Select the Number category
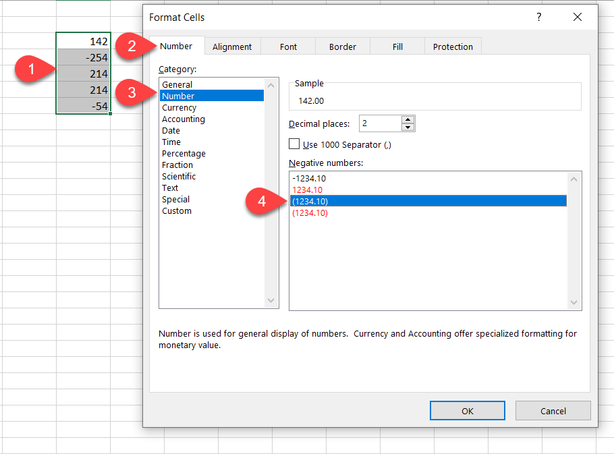 [x=212, y=96]
